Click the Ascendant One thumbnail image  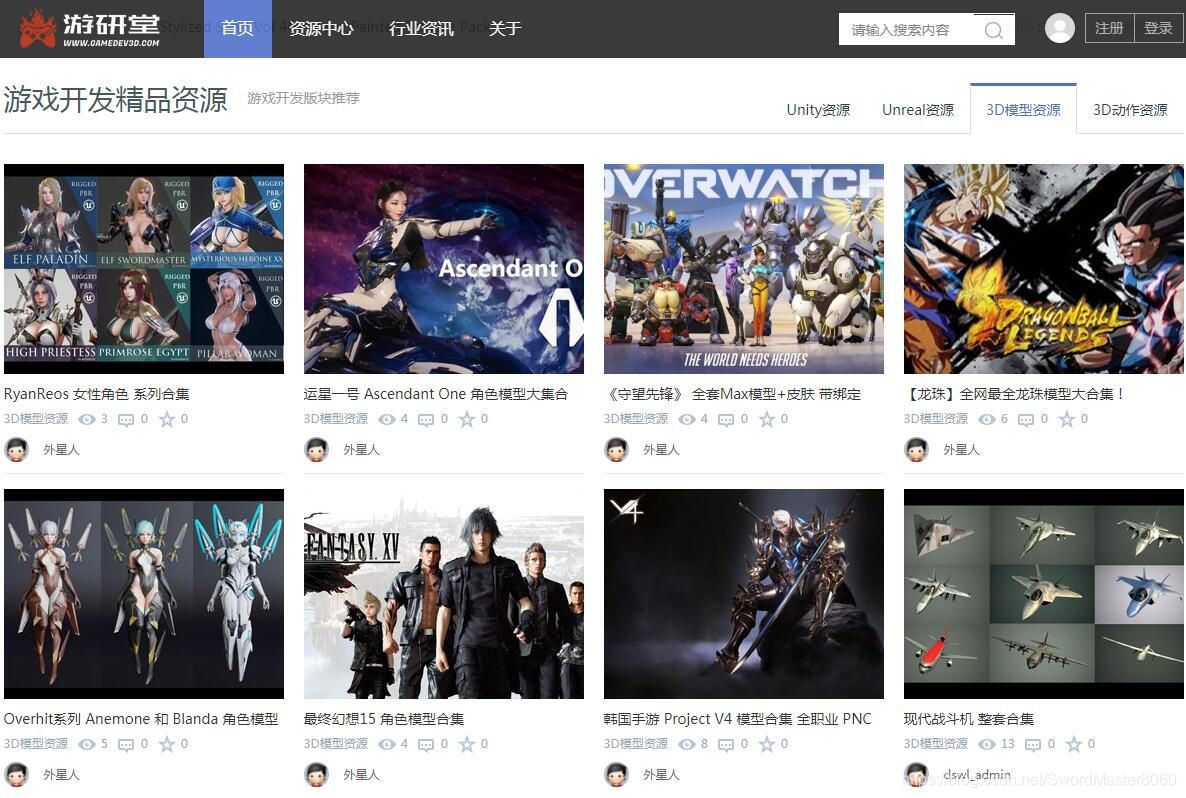[x=444, y=269]
